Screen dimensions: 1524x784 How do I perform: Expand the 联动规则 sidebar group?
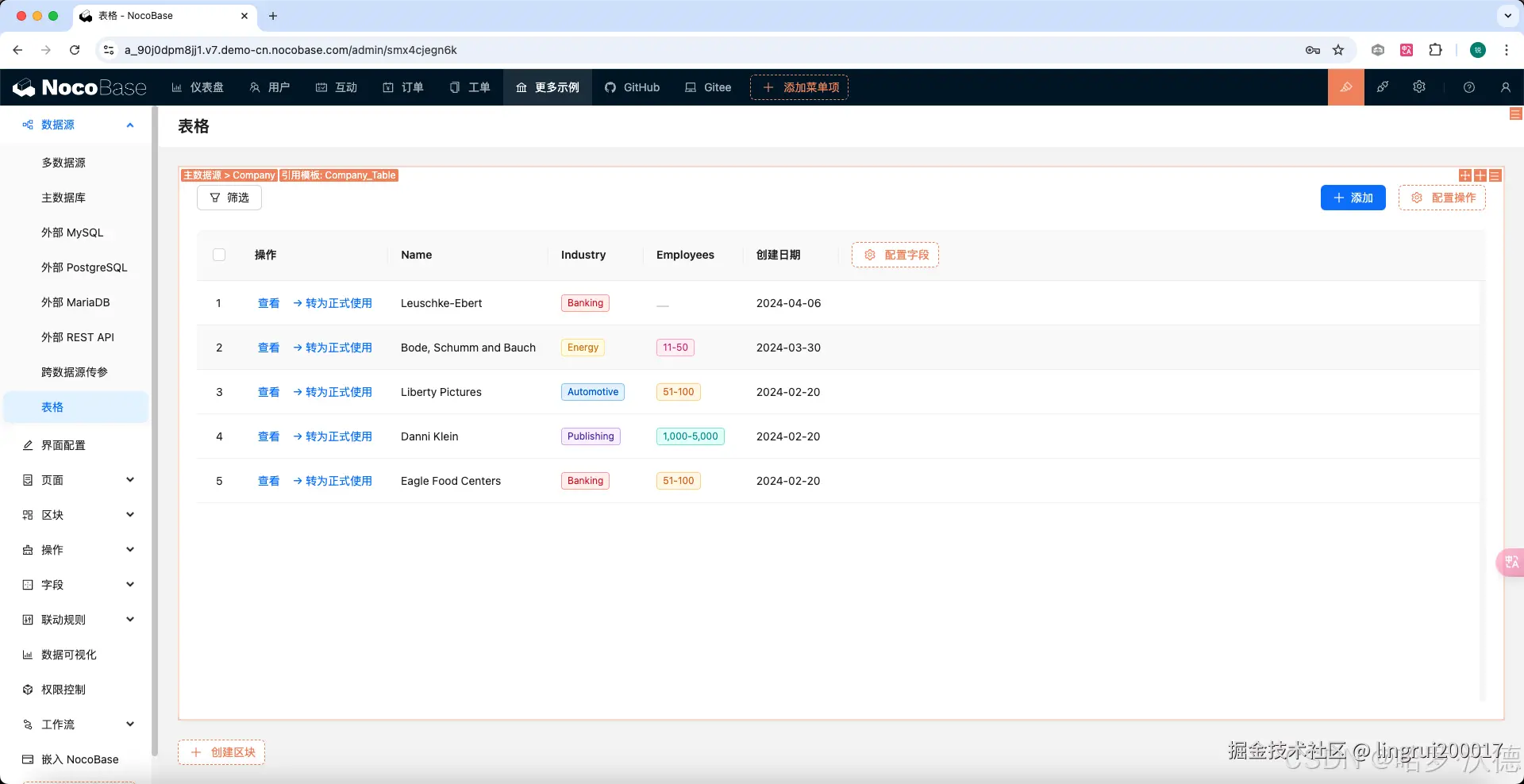[130, 620]
